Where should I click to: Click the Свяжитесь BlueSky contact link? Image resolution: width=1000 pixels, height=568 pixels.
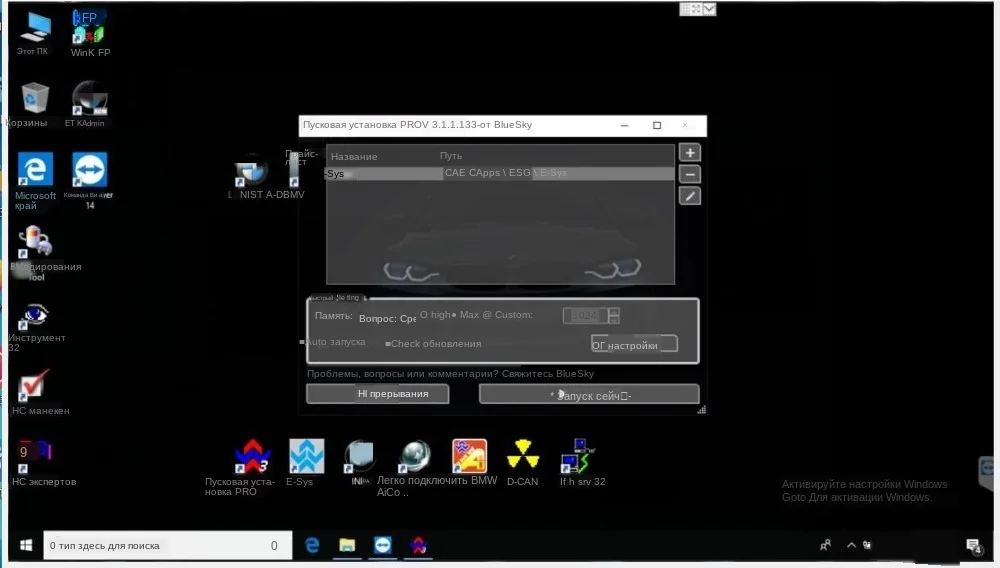coord(548,374)
